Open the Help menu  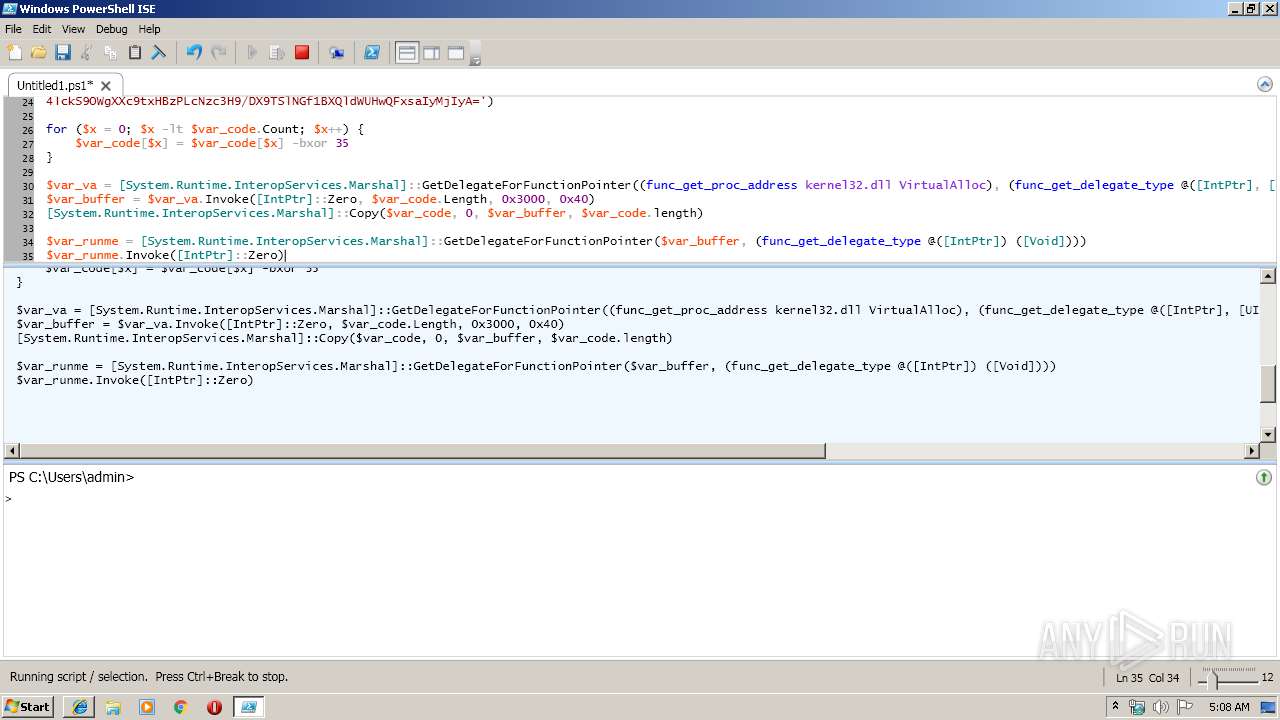149,29
